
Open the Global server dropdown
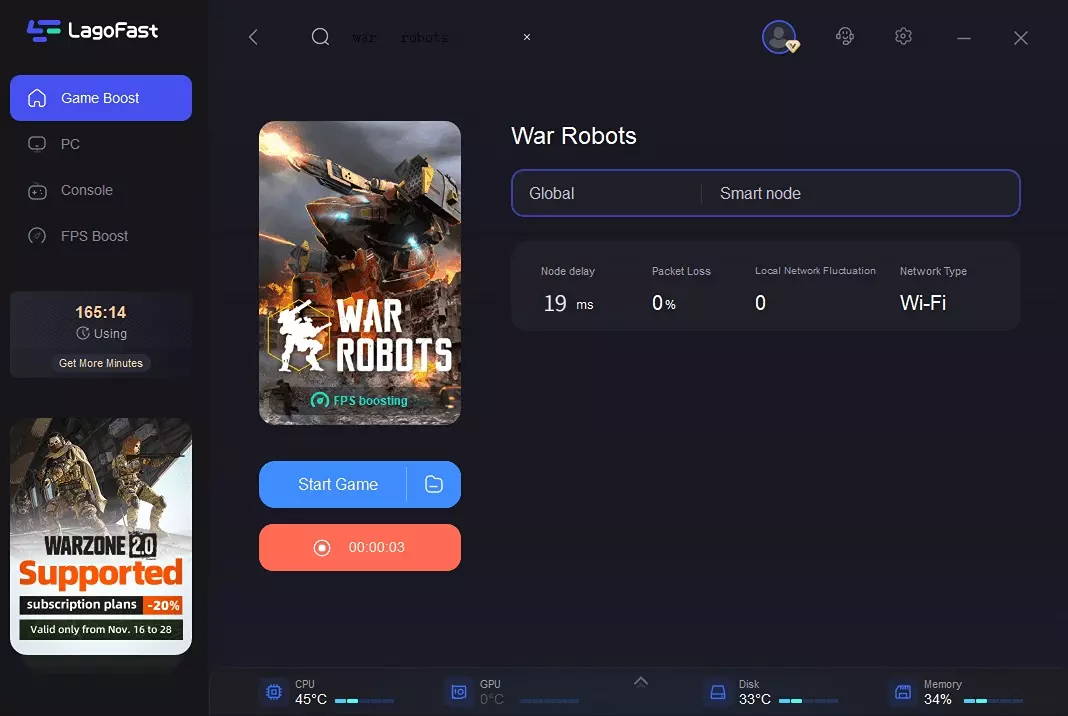606,193
